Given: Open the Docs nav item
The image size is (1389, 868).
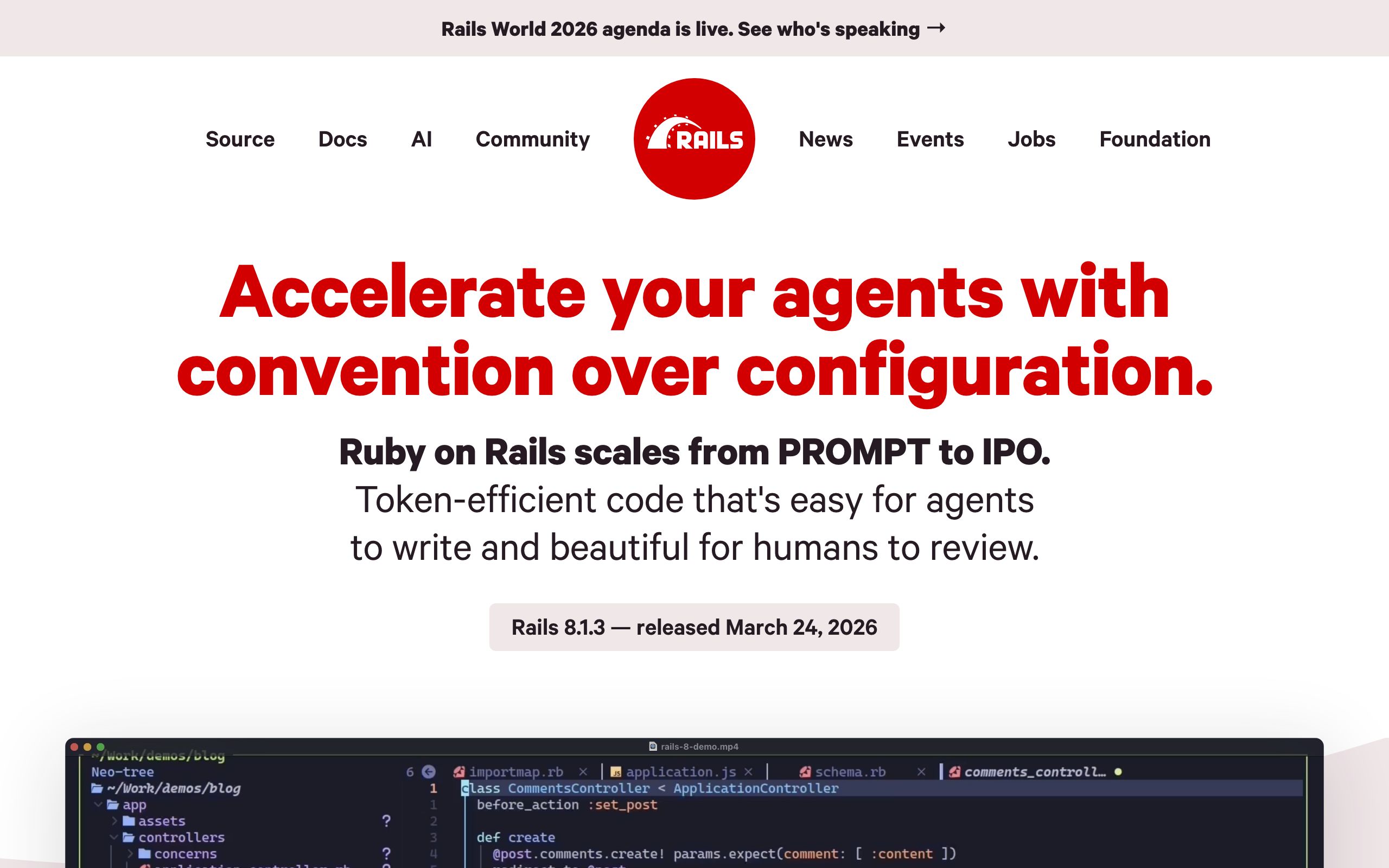Looking at the screenshot, I should (x=343, y=139).
